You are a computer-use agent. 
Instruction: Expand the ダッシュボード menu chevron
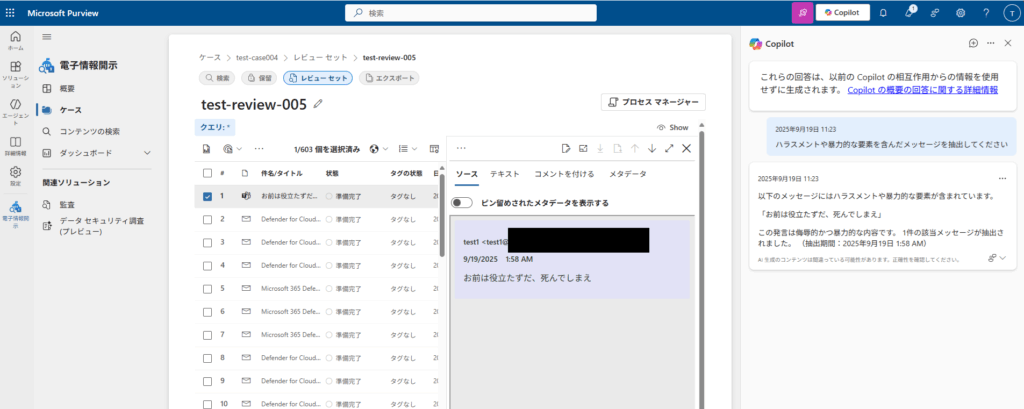pyautogui.click(x=147, y=153)
